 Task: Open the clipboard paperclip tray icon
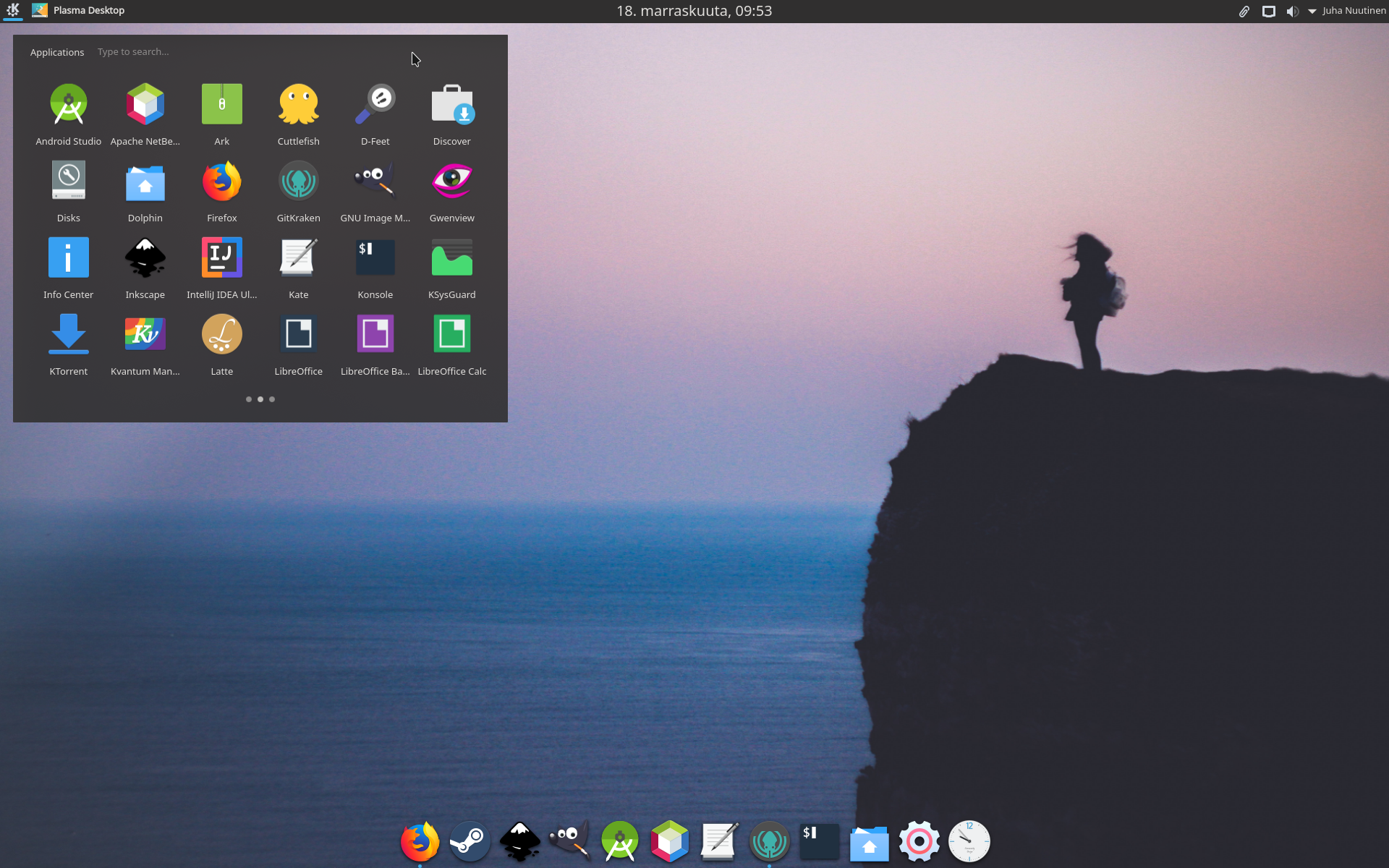pyautogui.click(x=1244, y=11)
